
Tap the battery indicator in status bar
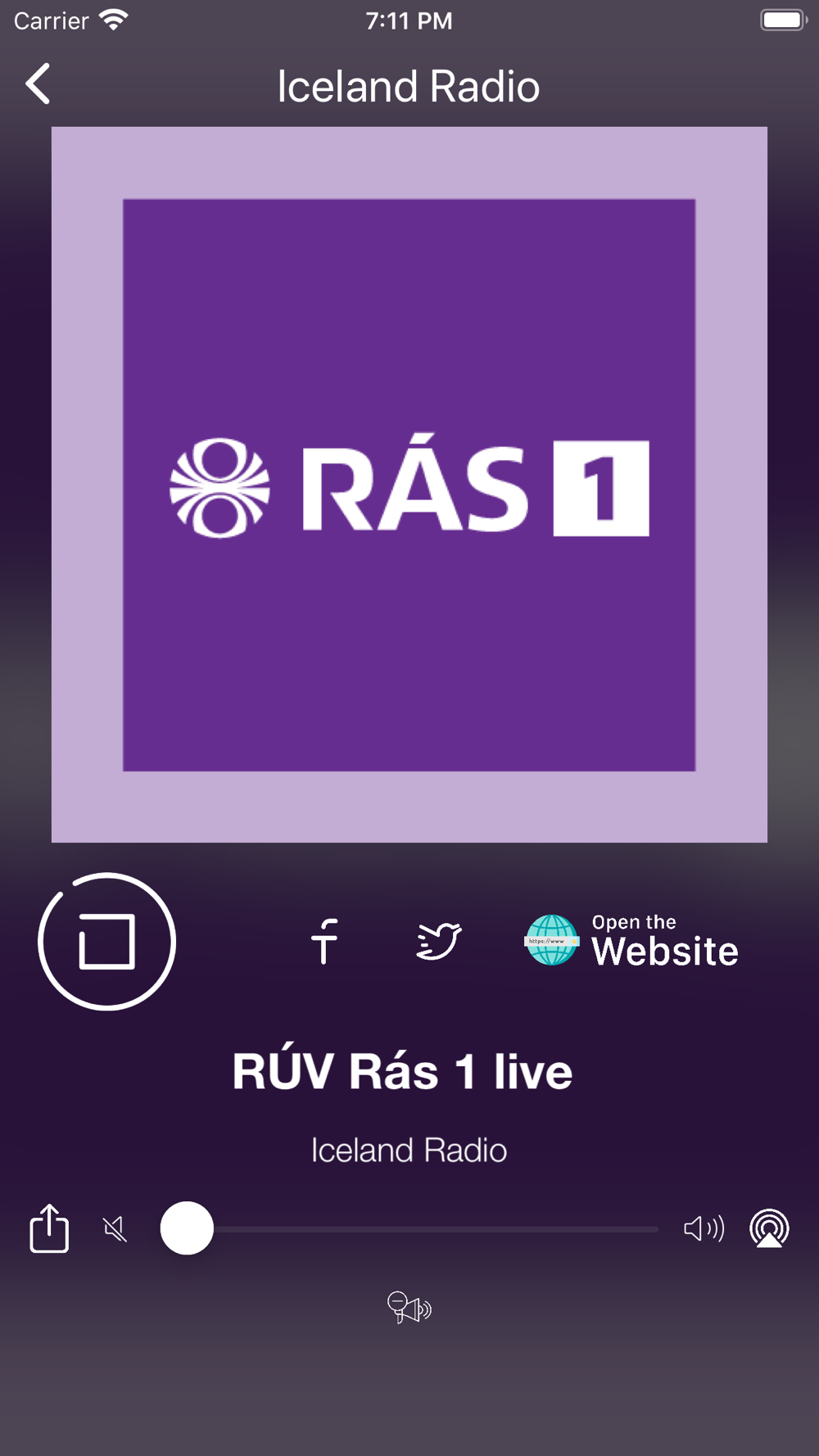(x=784, y=20)
